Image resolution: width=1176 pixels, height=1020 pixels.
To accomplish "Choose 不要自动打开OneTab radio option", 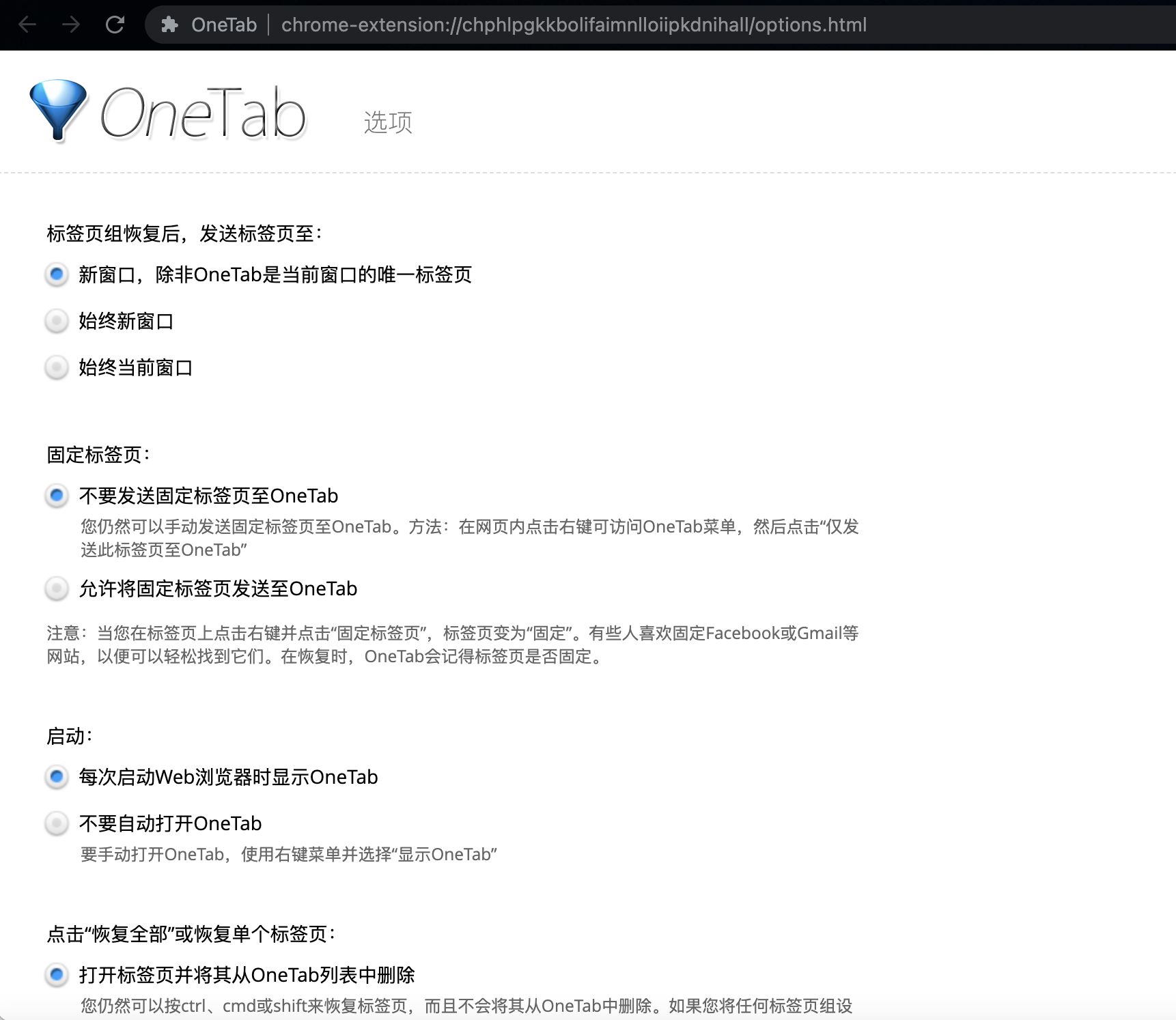I will 57,823.
